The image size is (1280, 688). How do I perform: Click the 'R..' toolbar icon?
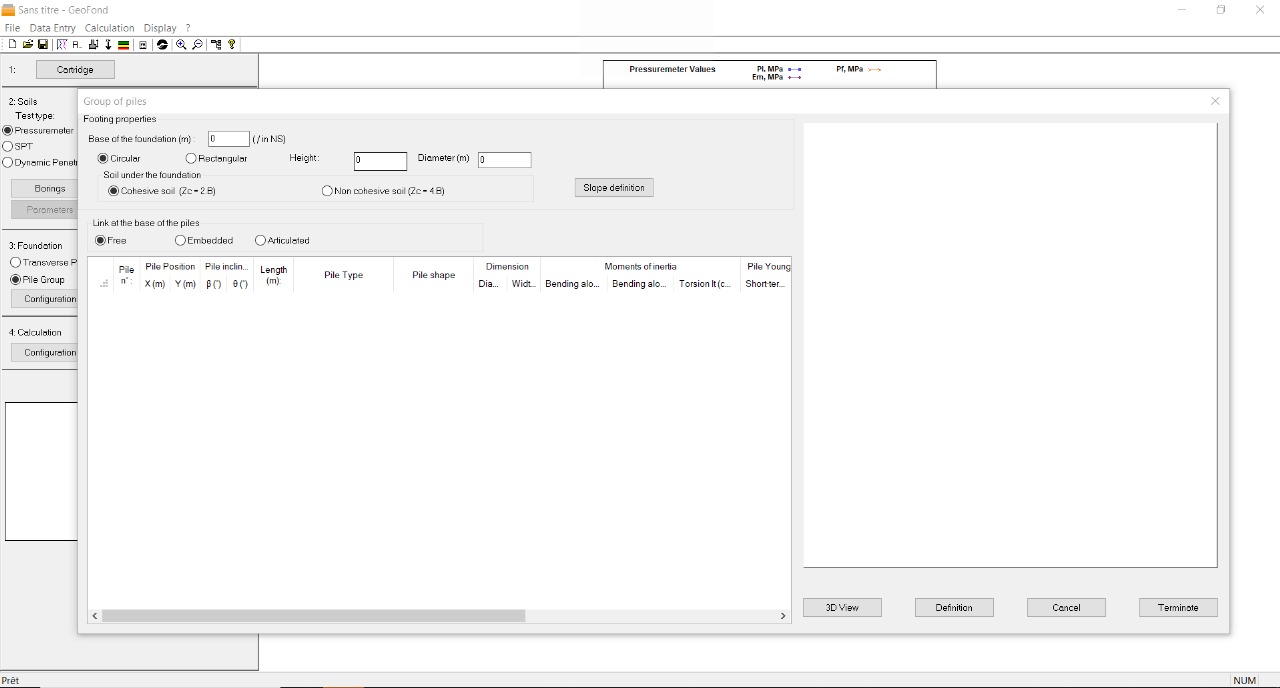[77, 44]
